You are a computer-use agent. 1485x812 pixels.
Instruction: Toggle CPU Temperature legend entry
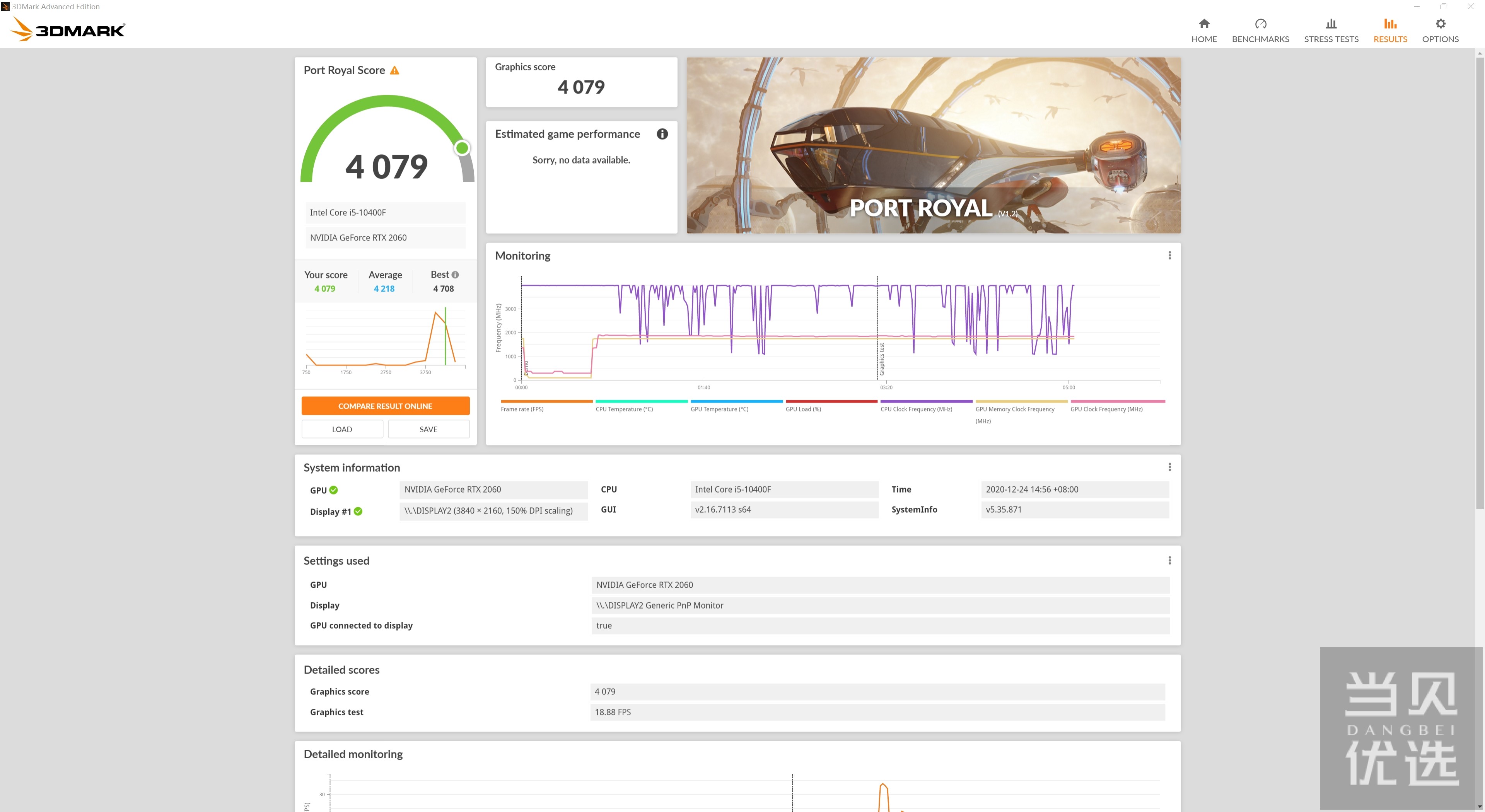click(641, 406)
